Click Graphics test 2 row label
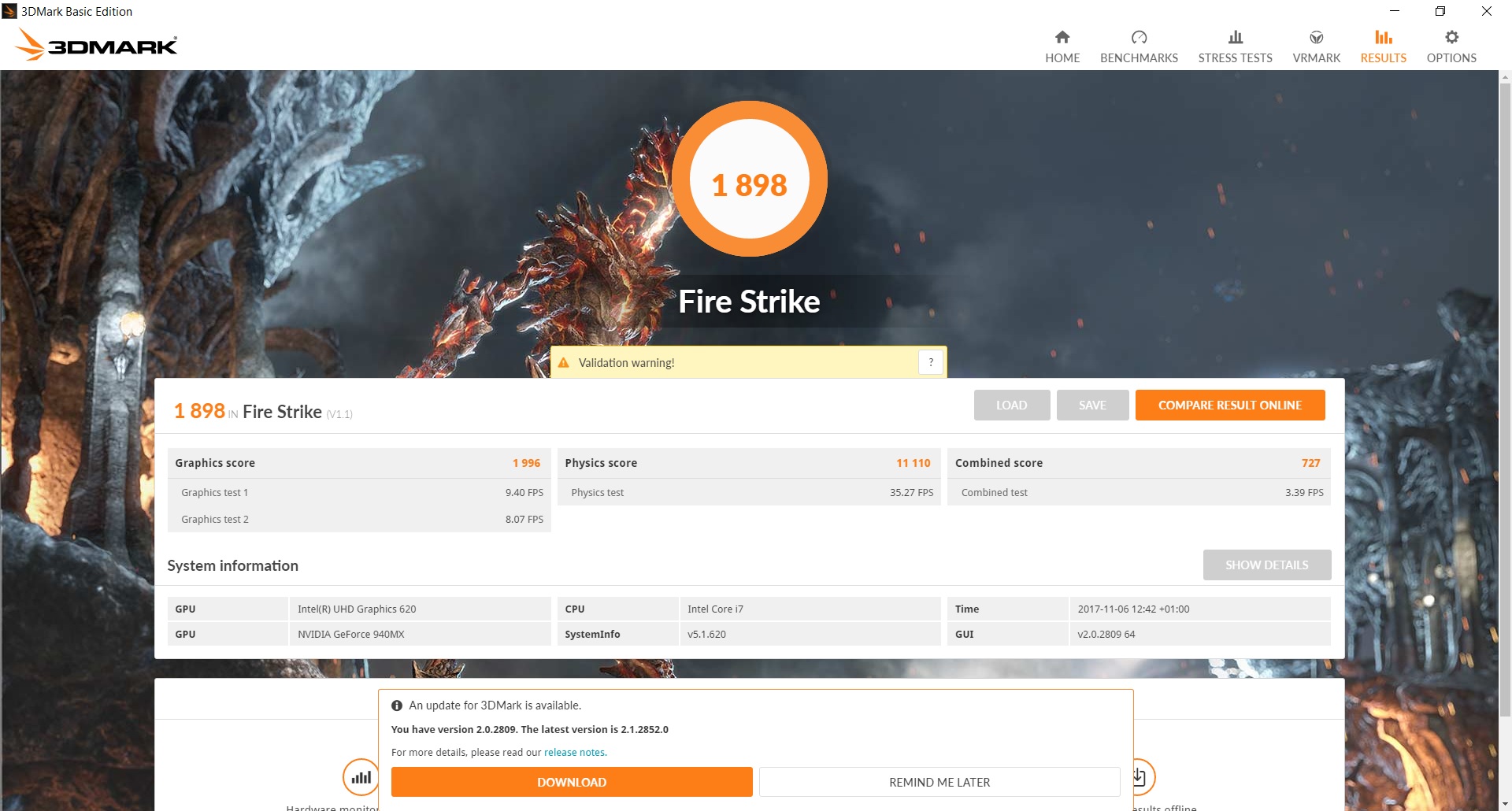The image size is (1512, 811). 214,520
